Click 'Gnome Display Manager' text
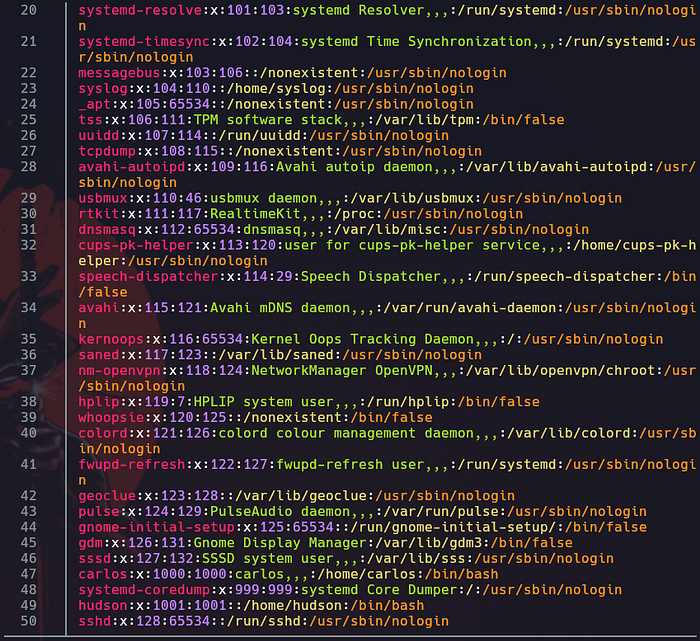The image size is (700, 641). pyautogui.click(x=280, y=543)
